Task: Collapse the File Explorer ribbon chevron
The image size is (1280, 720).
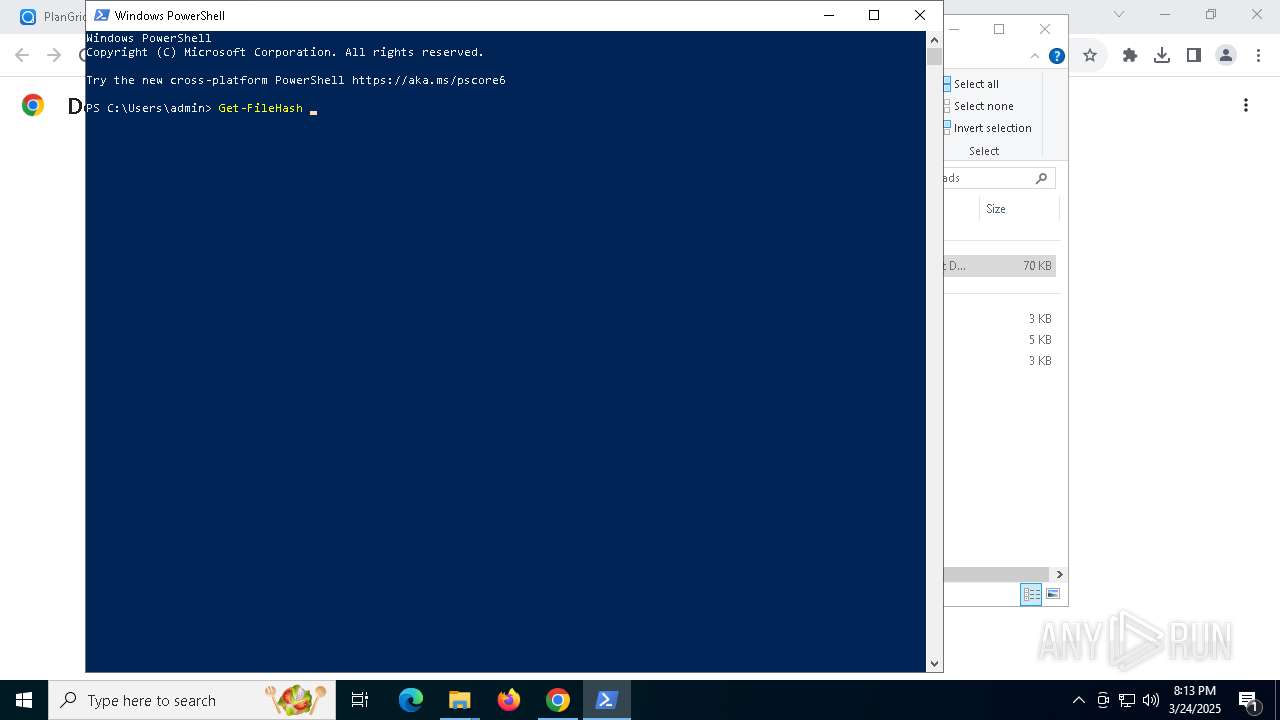Action: click(x=1035, y=56)
